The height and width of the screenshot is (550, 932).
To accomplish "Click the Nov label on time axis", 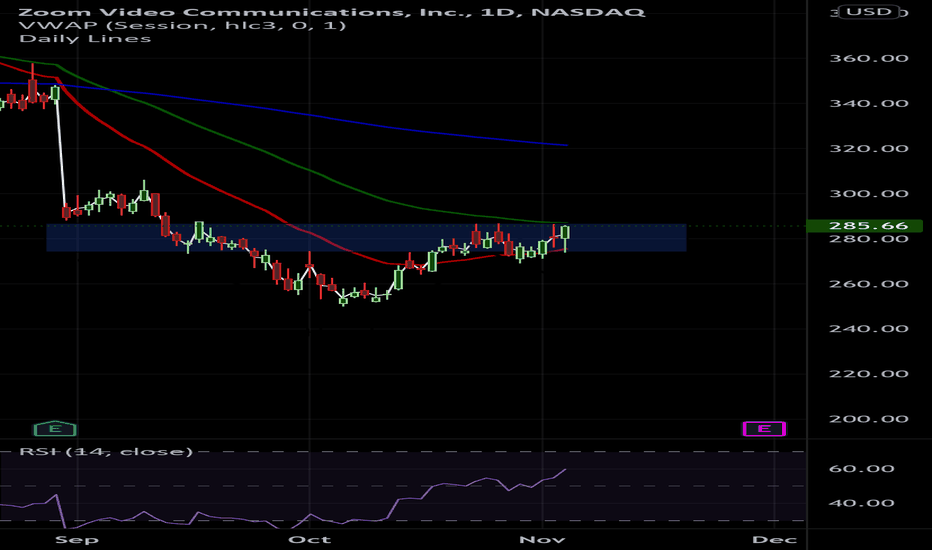I will click(x=542, y=540).
